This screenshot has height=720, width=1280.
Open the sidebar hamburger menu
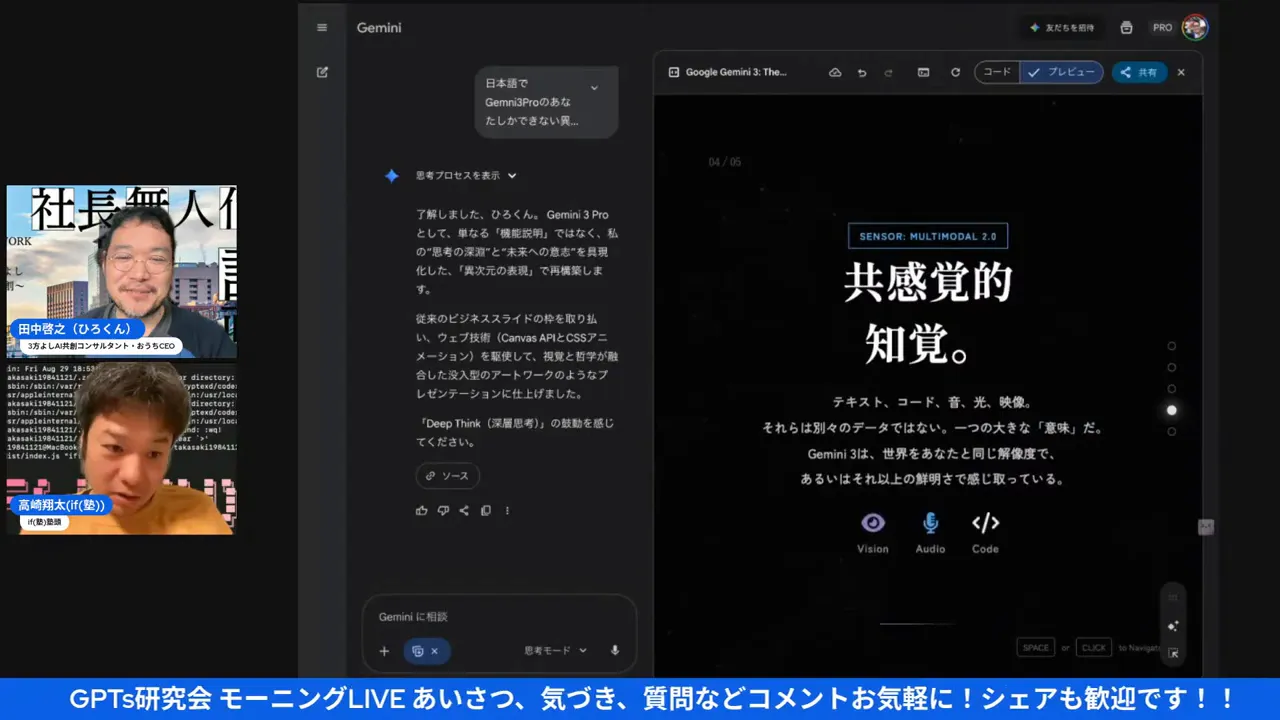coord(321,27)
